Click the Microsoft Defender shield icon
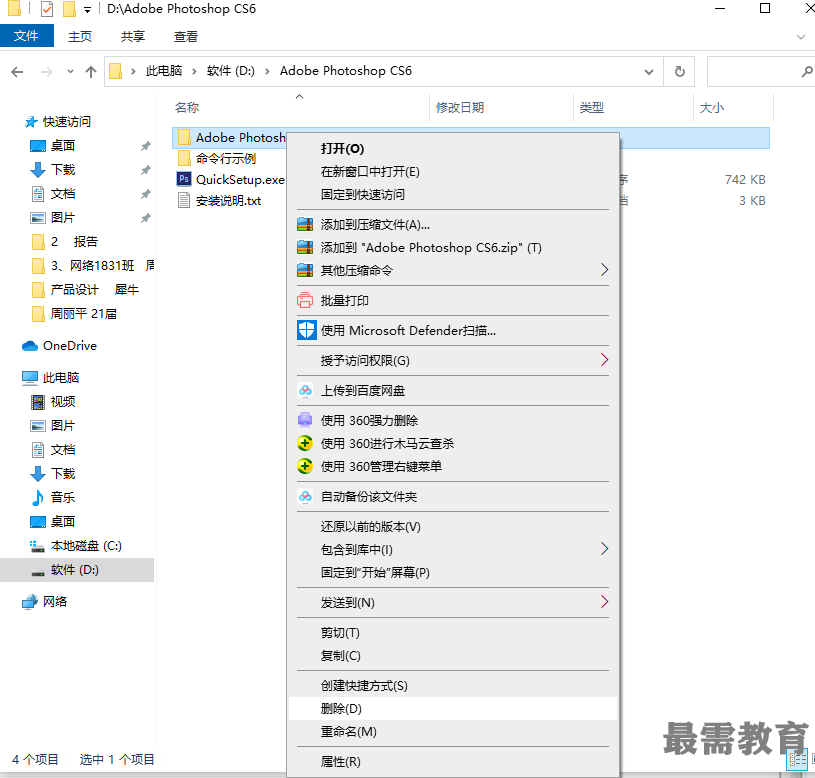The width and height of the screenshot is (815, 778). click(306, 330)
